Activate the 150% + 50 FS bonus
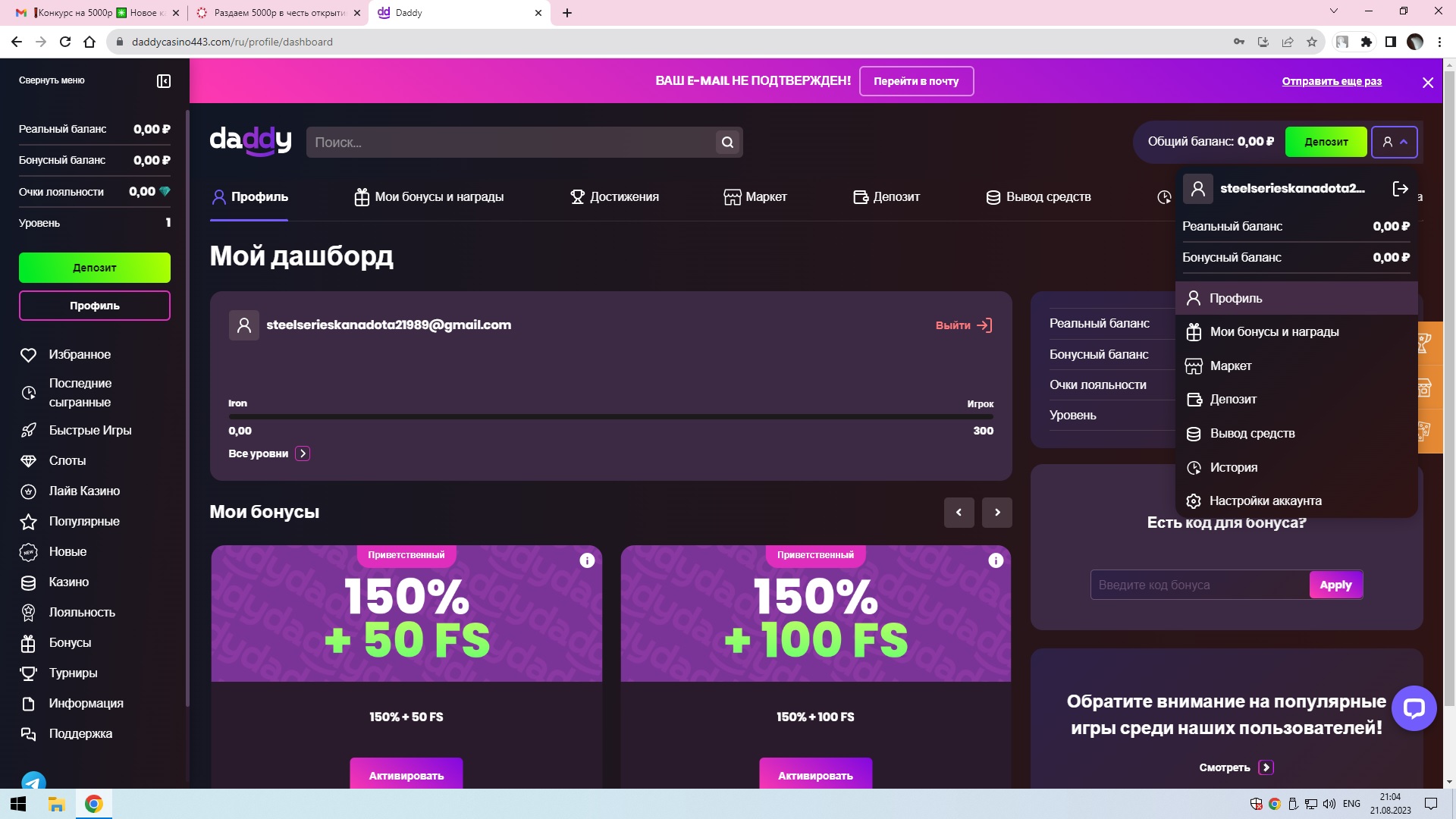The height and width of the screenshot is (819, 1456). click(406, 773)
